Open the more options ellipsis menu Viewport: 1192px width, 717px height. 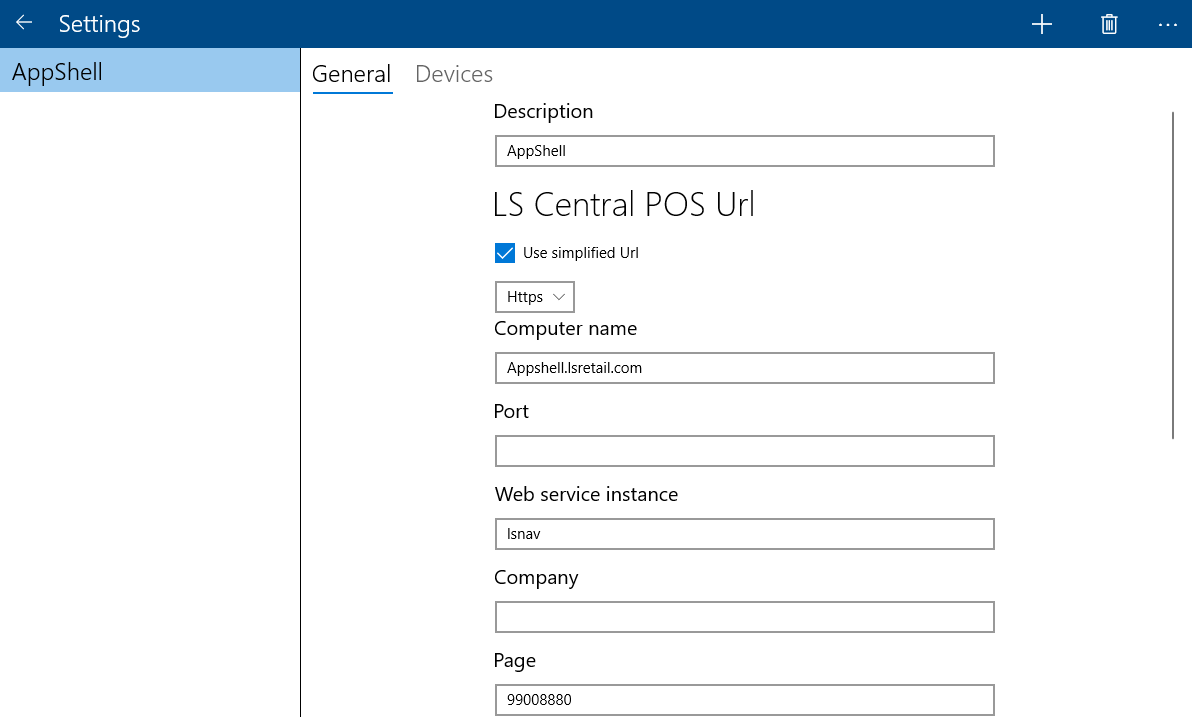1168,24
